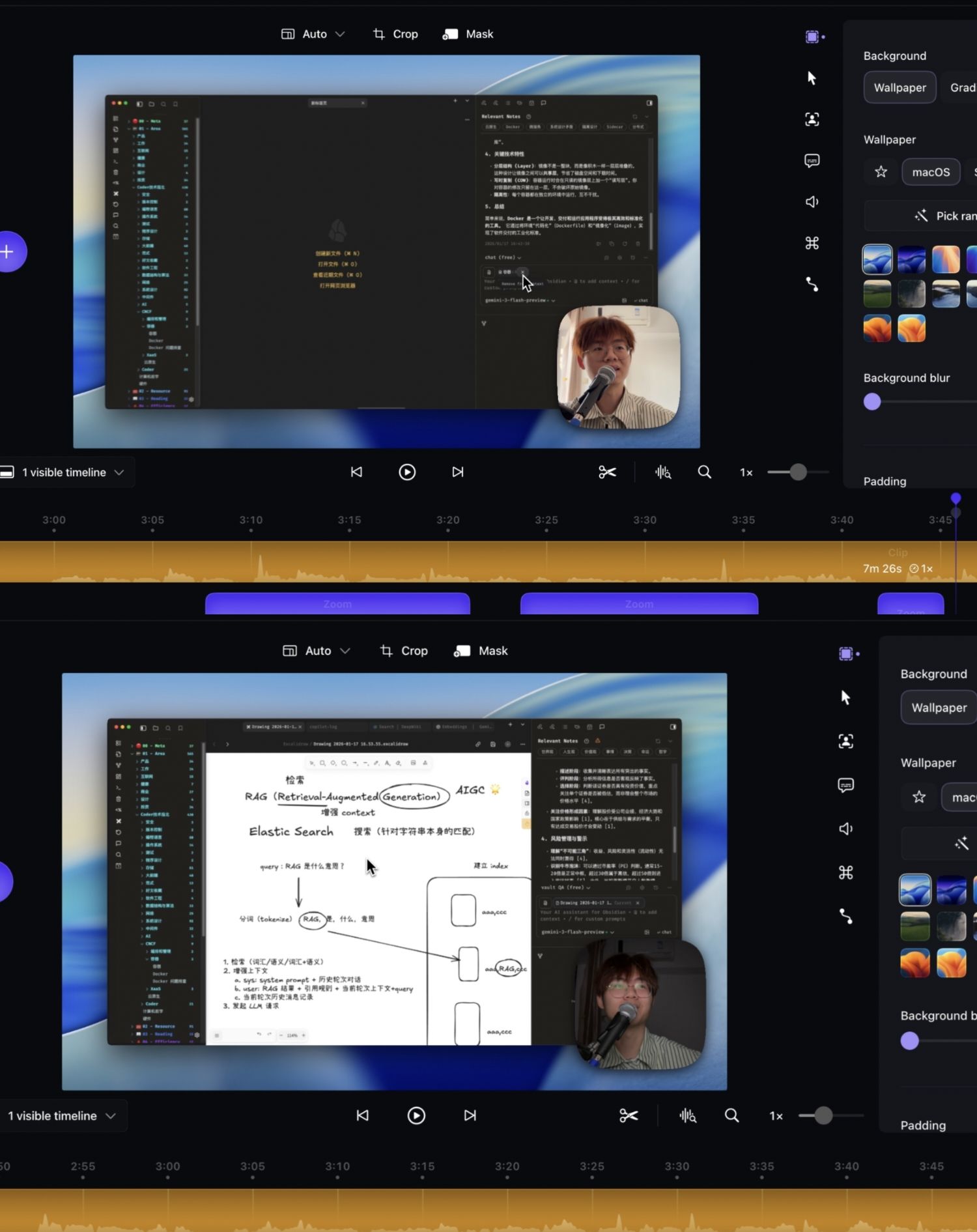Open audio speaker settings in bottom editor sidebar
This screenshot has width=977, height=1232.
[845, 829]
